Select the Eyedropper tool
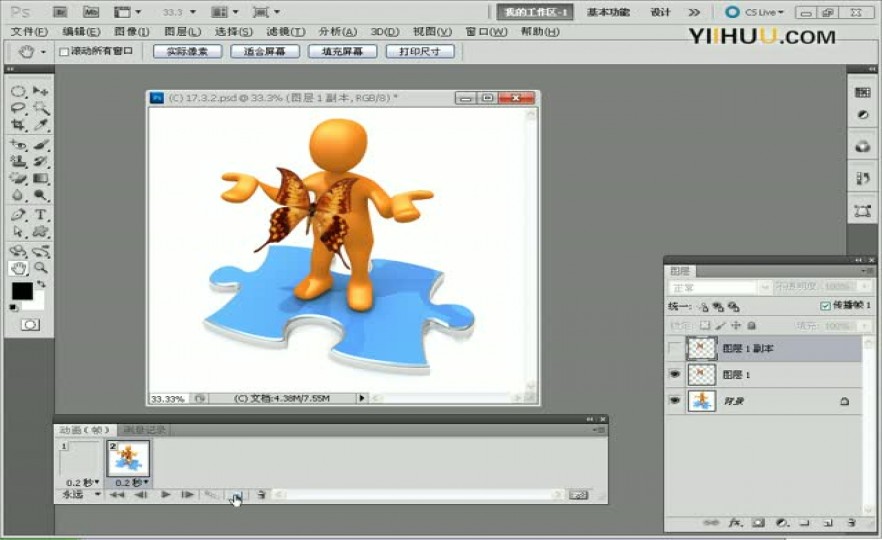This screenshot has width=882, height=540. coord(40,124)
